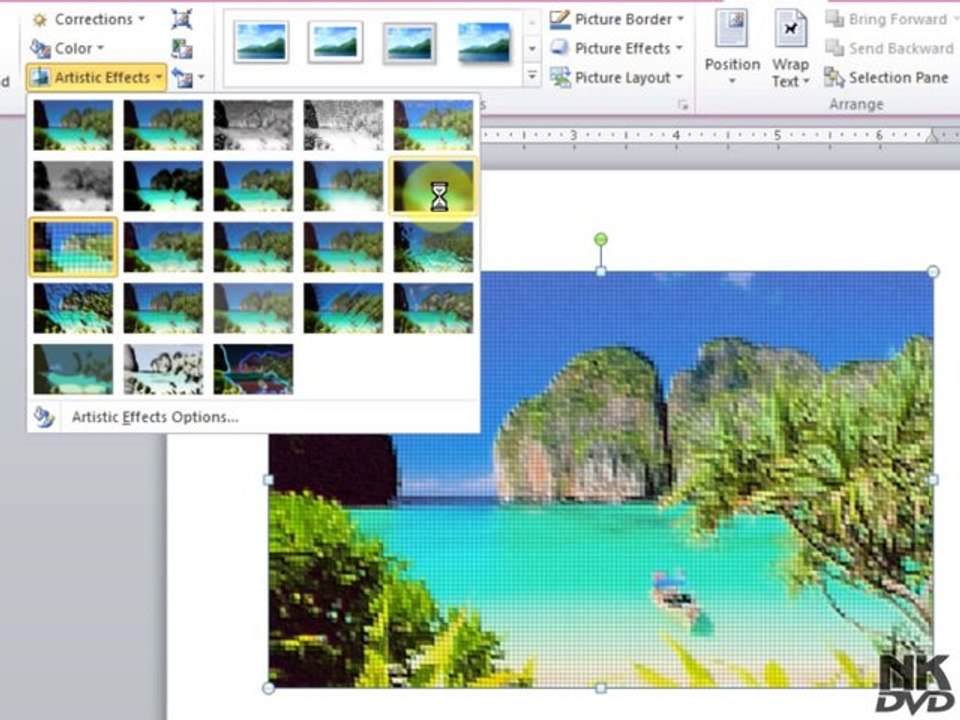Apply the Paint Strokes effect thumbnail

[x=163, y=186]
